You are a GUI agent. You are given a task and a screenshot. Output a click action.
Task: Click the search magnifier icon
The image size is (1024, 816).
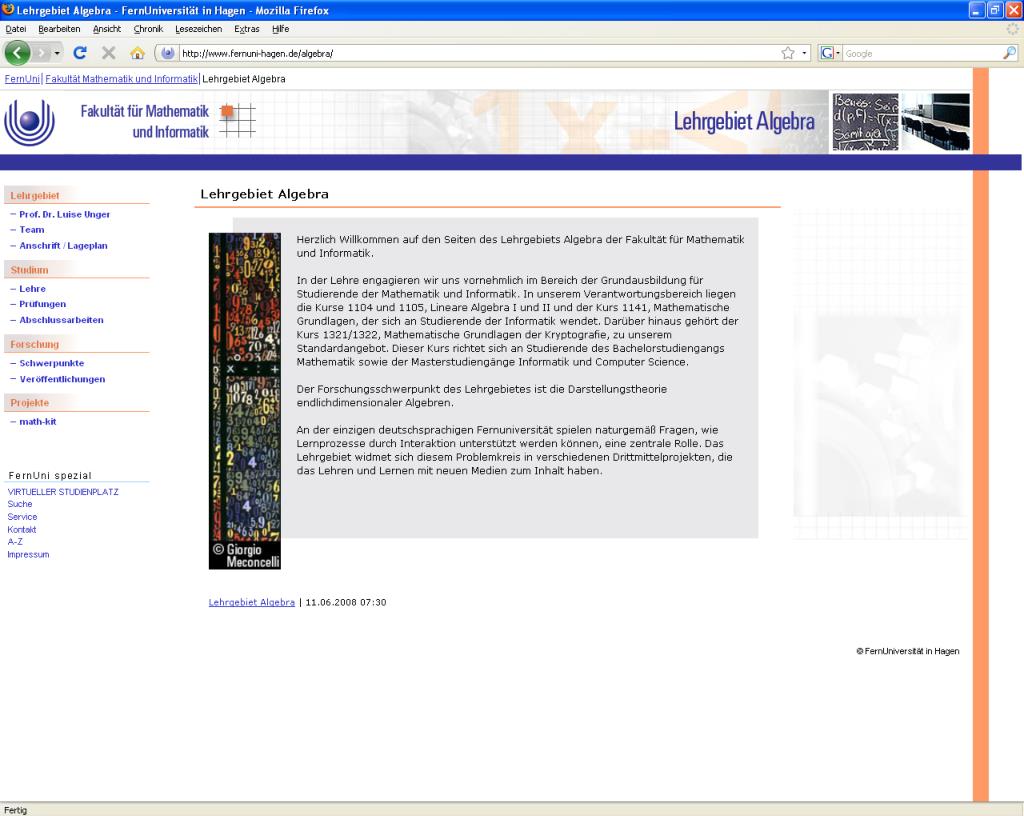point(1009,54)
